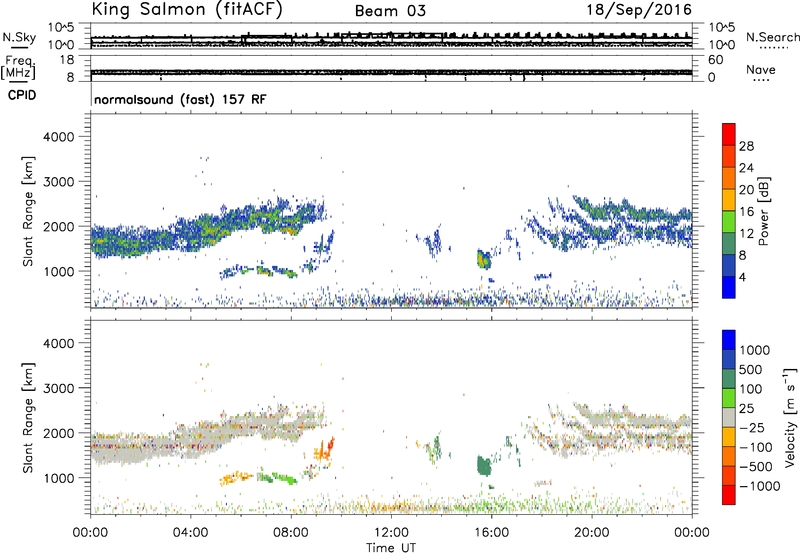
Task: Click the date '18/Sep/2016'
Action: click(x=639, y=10)
